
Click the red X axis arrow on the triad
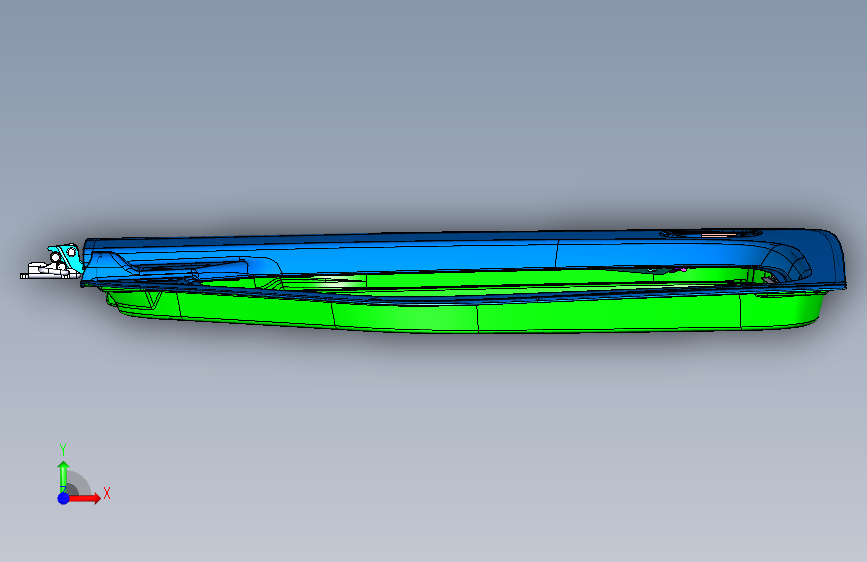click(85, 498)
